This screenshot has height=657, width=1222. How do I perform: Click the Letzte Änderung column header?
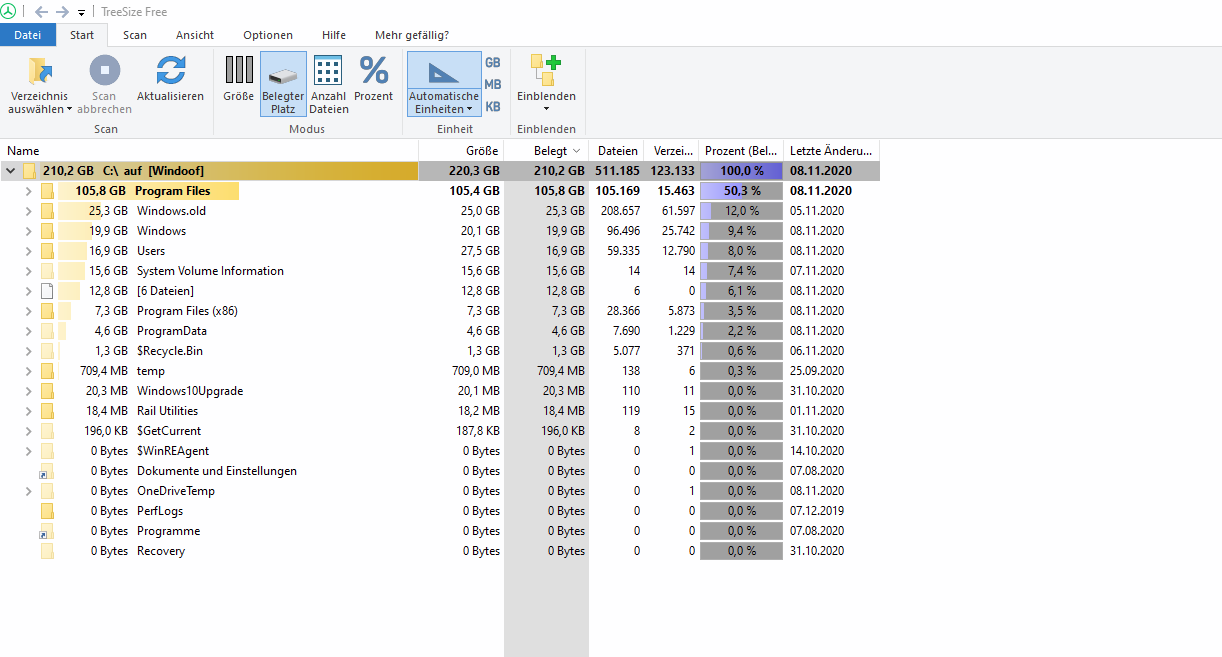830,151
